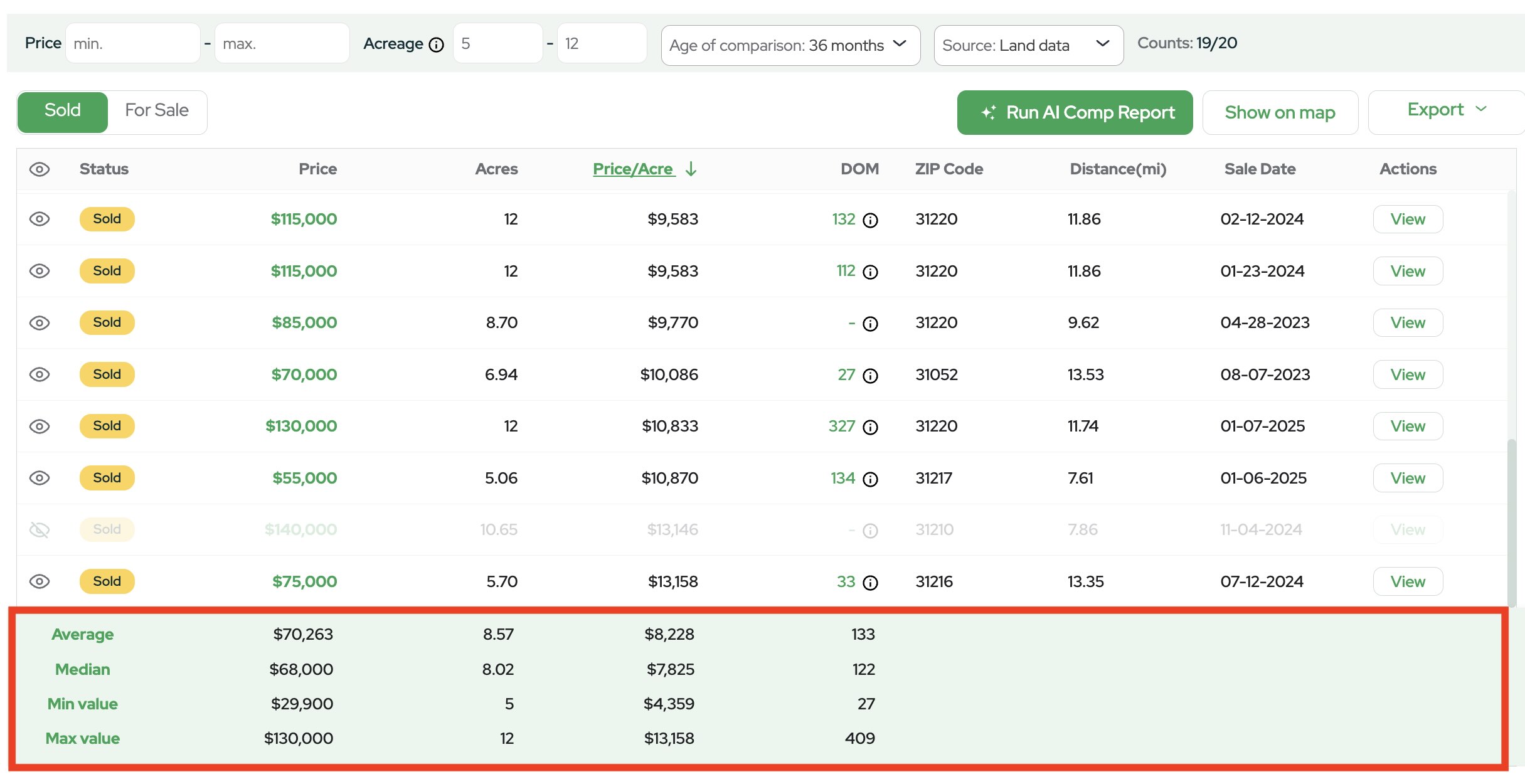The width and height of the screenshot is (1525, 784).
Task: Switch to the For Sale tab
Action: point(157,111)
